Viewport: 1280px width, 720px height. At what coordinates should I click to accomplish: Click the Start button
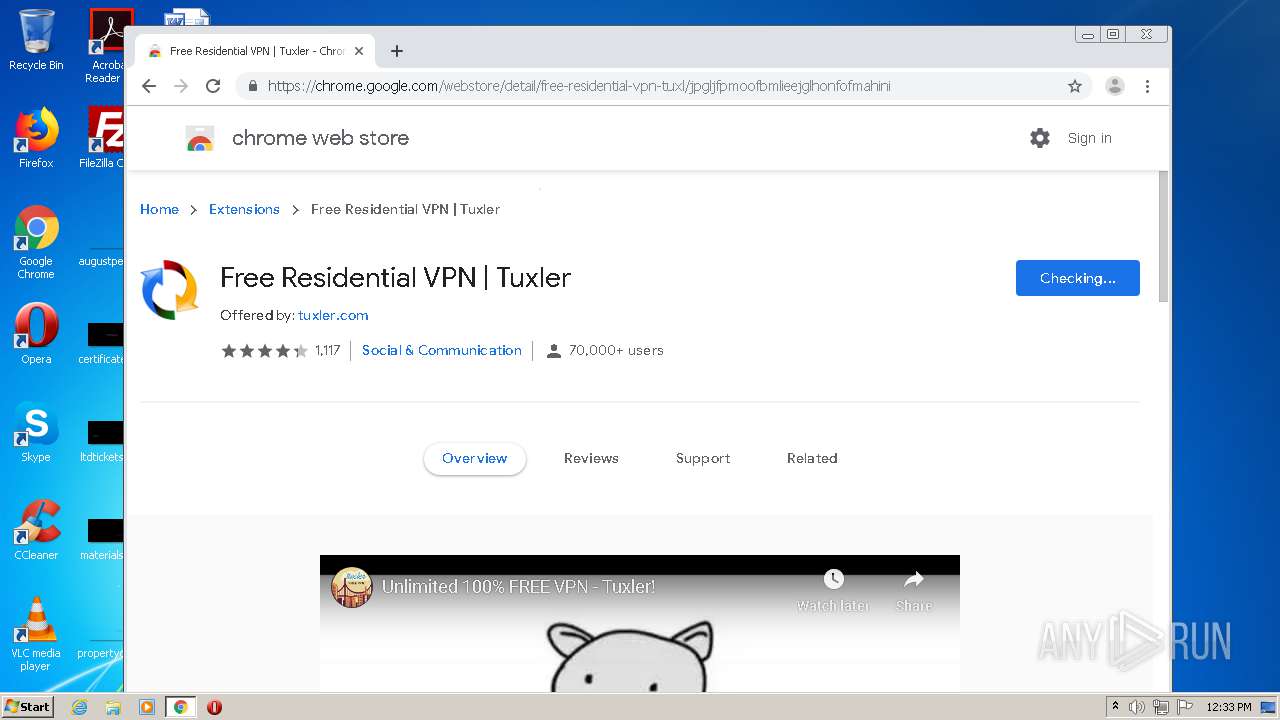pyautogui.click(x=27, y=706)
